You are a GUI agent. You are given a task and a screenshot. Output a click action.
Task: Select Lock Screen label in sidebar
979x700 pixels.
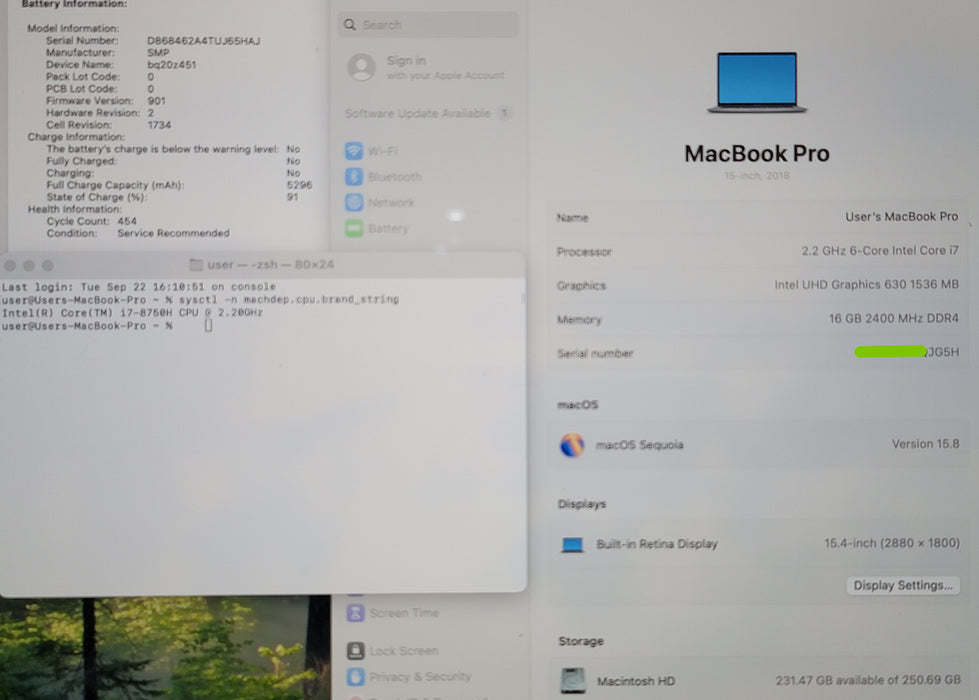coord(404,651)
